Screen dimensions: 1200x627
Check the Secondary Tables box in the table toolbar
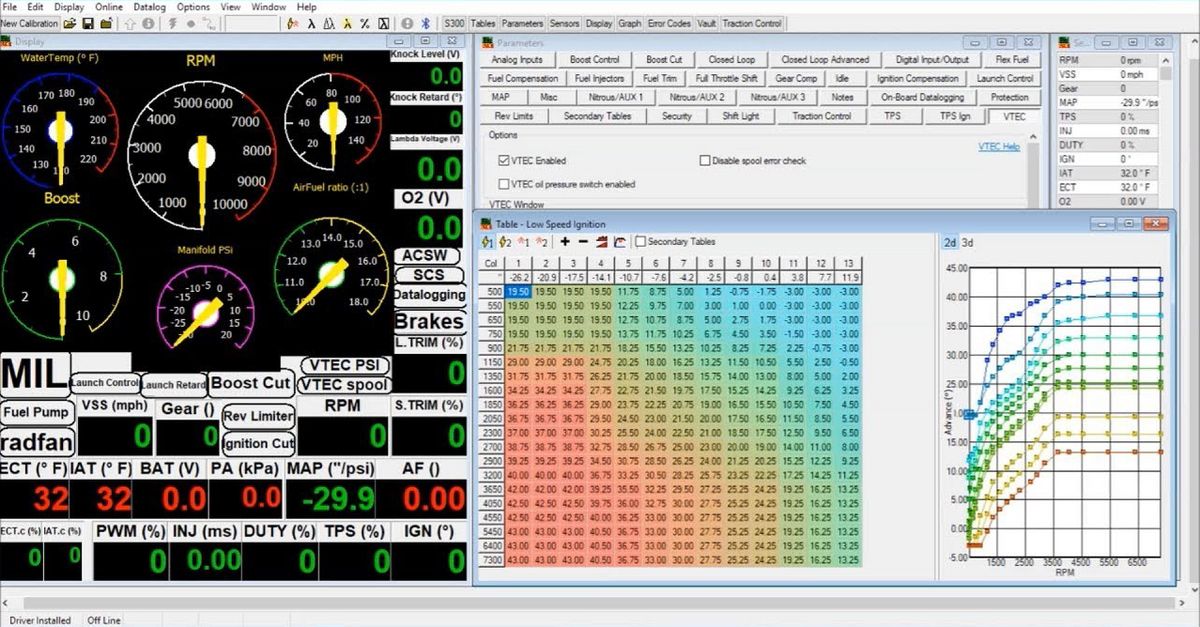point(641,243)
